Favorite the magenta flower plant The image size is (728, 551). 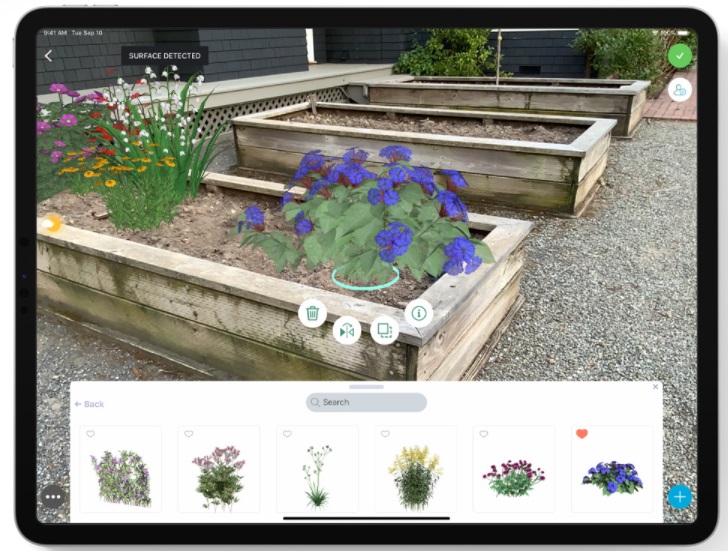[484, 434]
